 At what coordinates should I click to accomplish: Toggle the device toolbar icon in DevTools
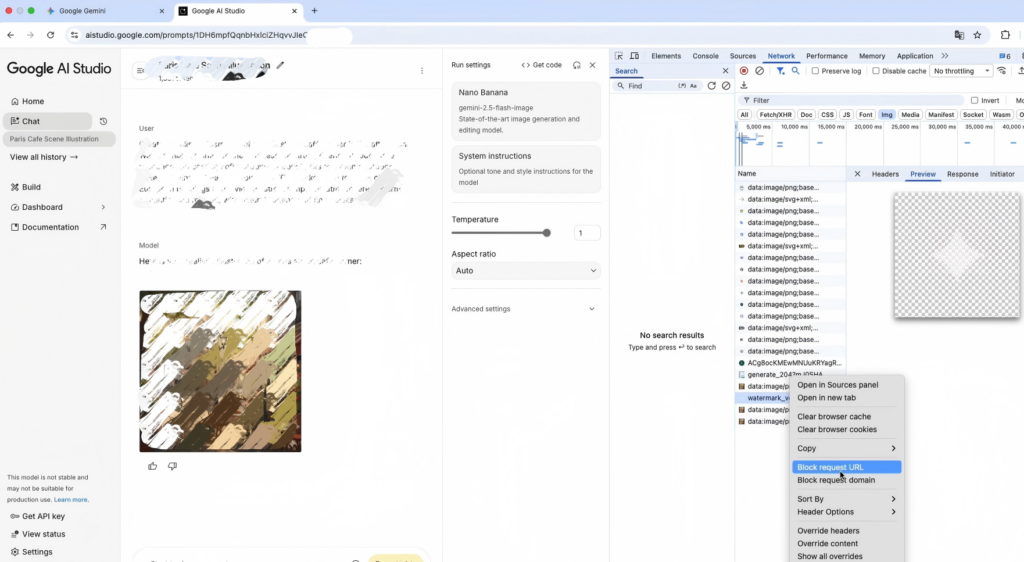point(634,56)
